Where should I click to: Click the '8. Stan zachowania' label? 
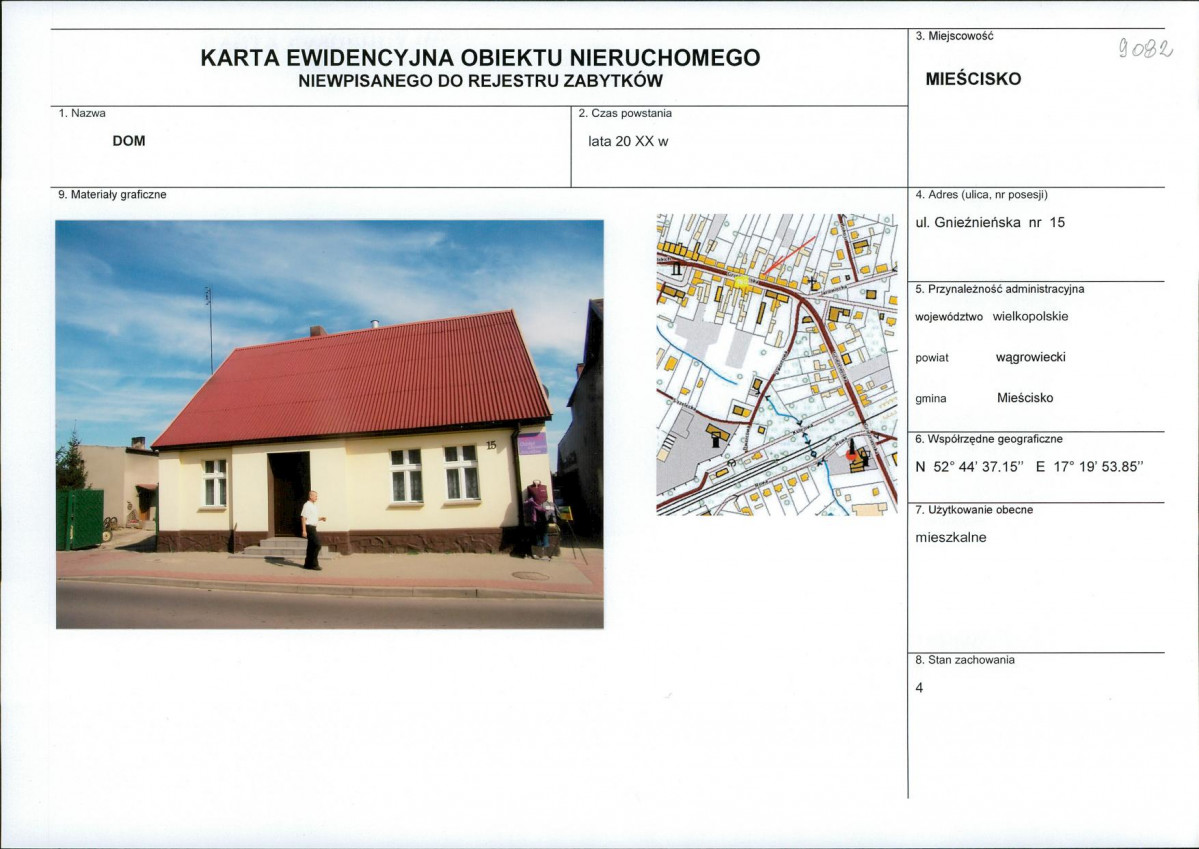pyautogui.click(x=964, y=660)
